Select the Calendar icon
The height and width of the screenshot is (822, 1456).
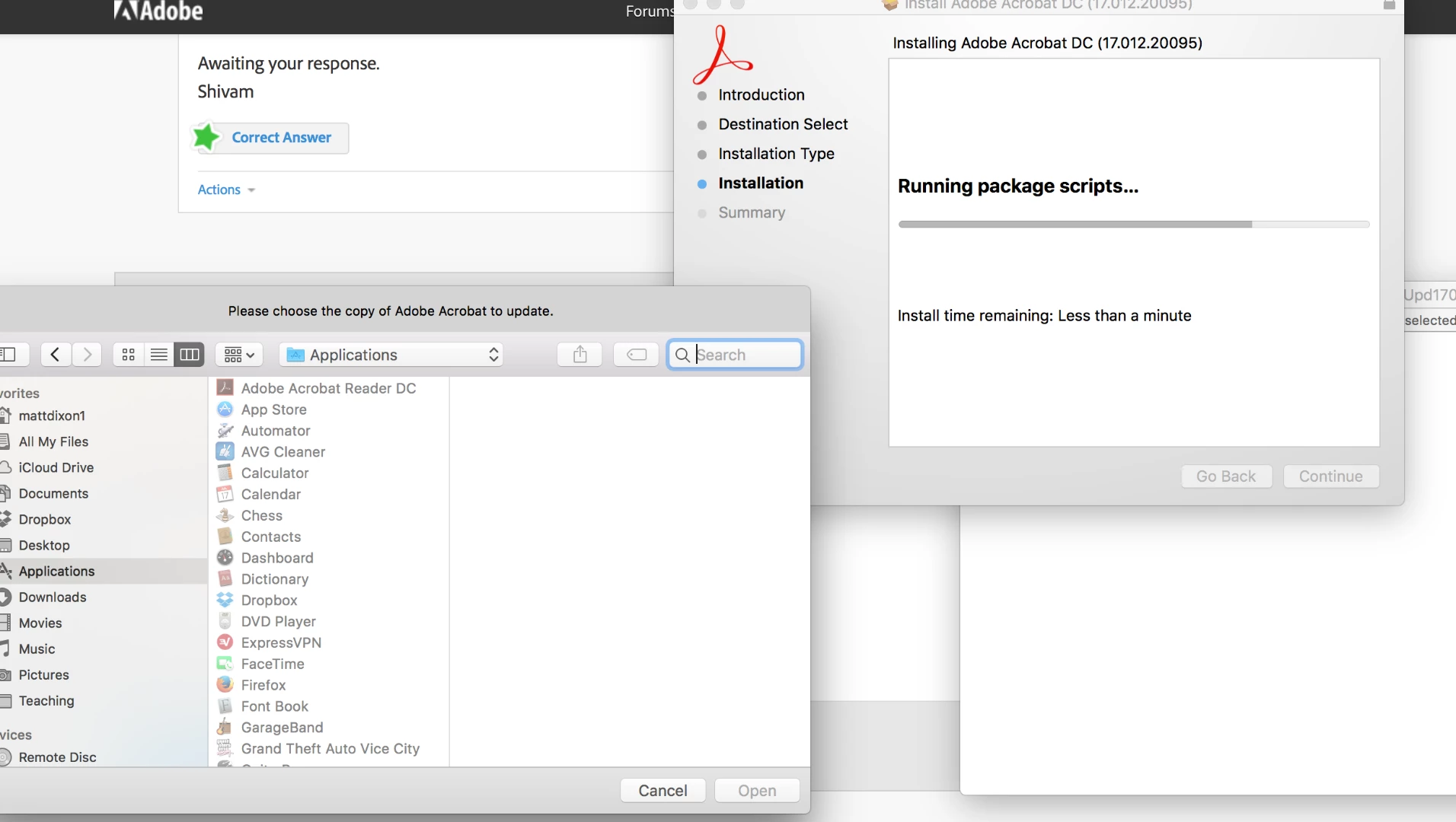[x=225, y=494]
